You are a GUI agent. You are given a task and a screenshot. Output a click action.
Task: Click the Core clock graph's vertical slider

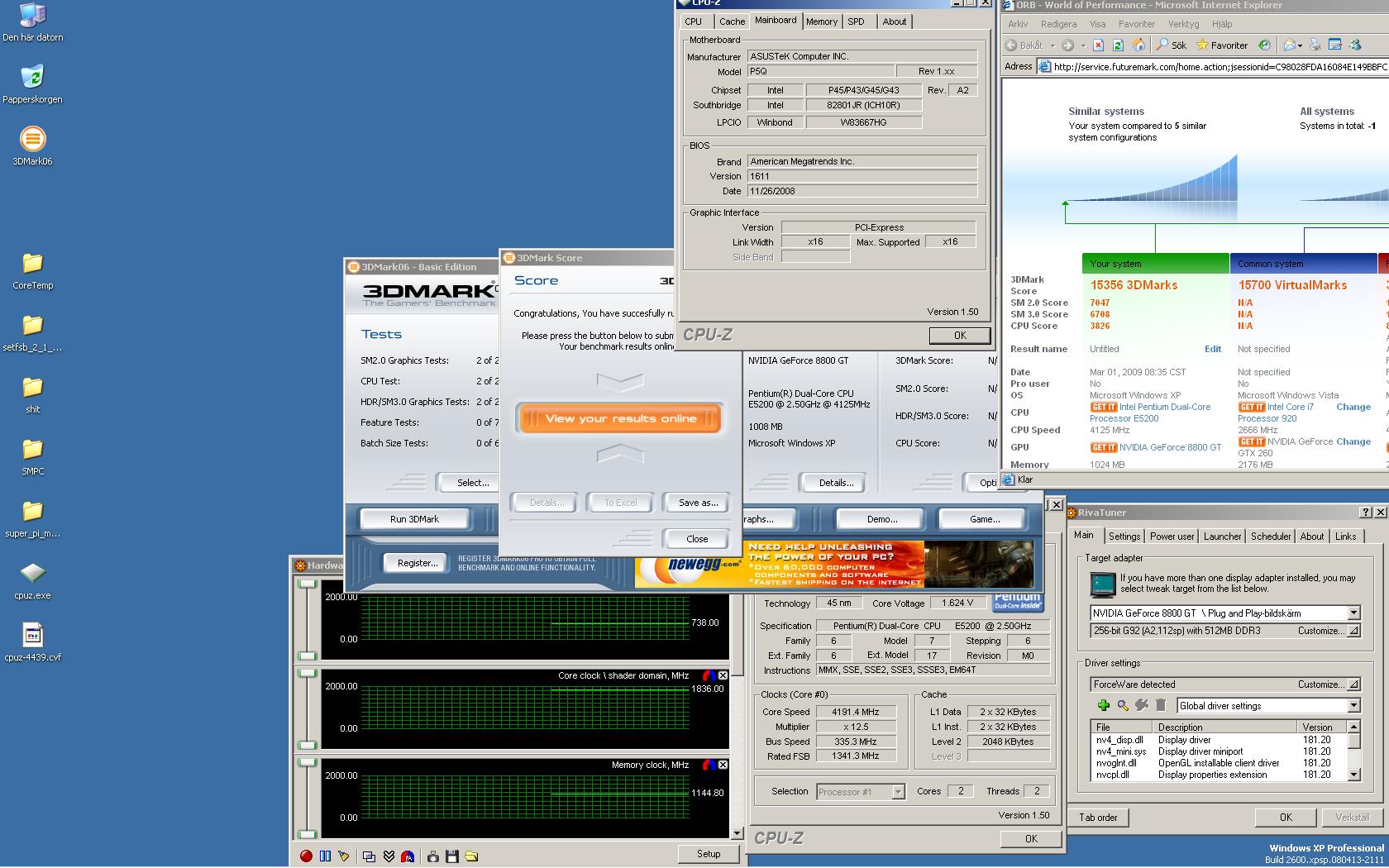[307, 709]
